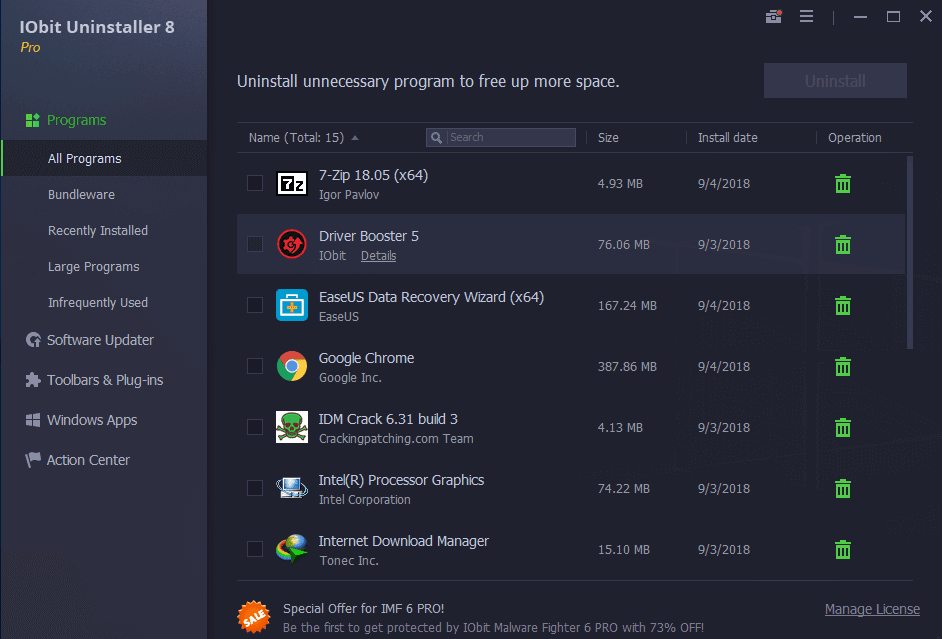Click the trash icon for Internet Download Manager
Image resolution: width=942 pixels, height=639 pixels.
[x=843, y=550]
